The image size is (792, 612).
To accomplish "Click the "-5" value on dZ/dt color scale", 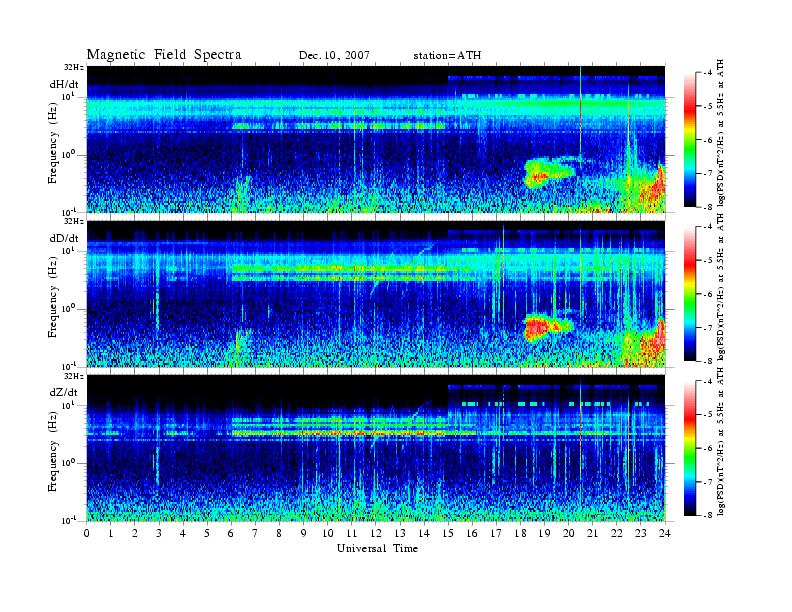I will pyautogui.click(x=709, y=415).
